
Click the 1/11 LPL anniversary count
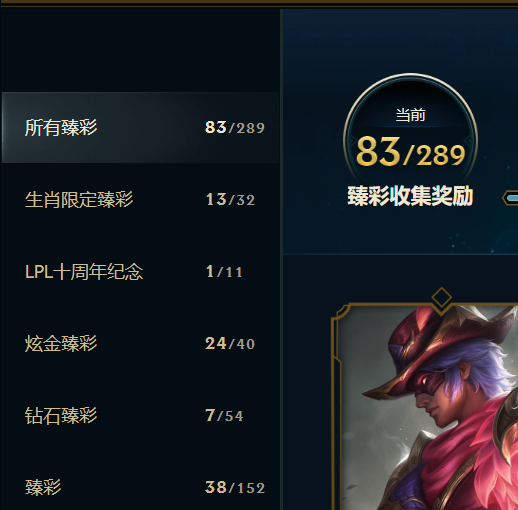pyautogui.click(x=224, y=272)
